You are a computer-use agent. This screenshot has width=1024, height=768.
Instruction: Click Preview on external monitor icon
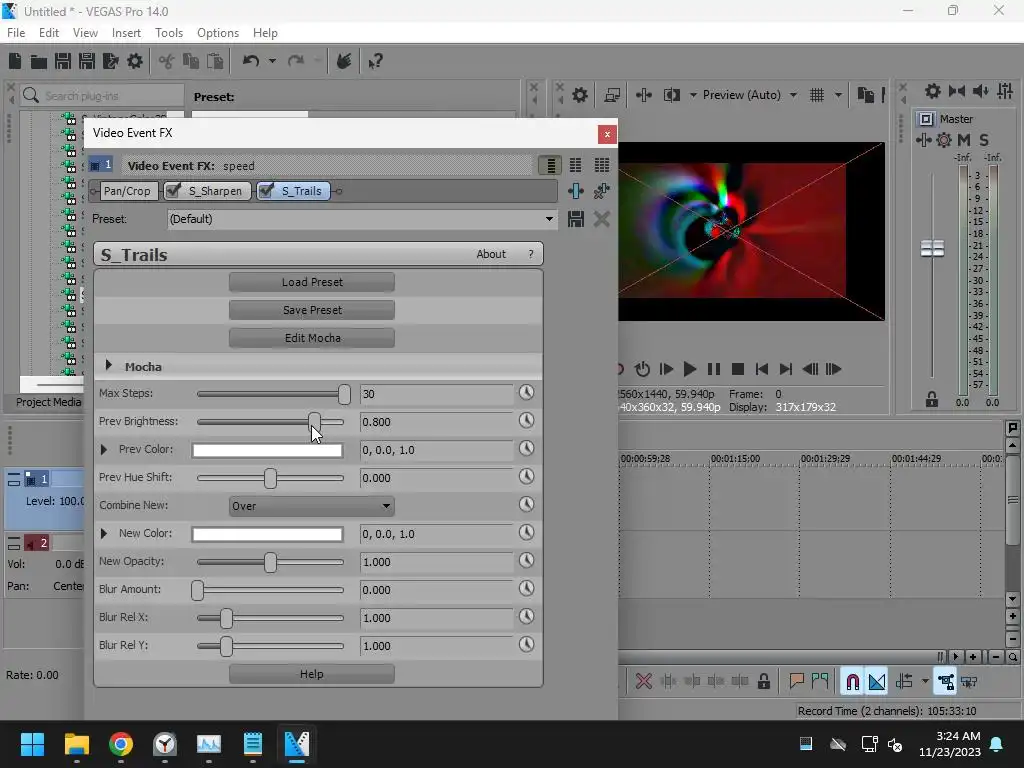[612, 95]
